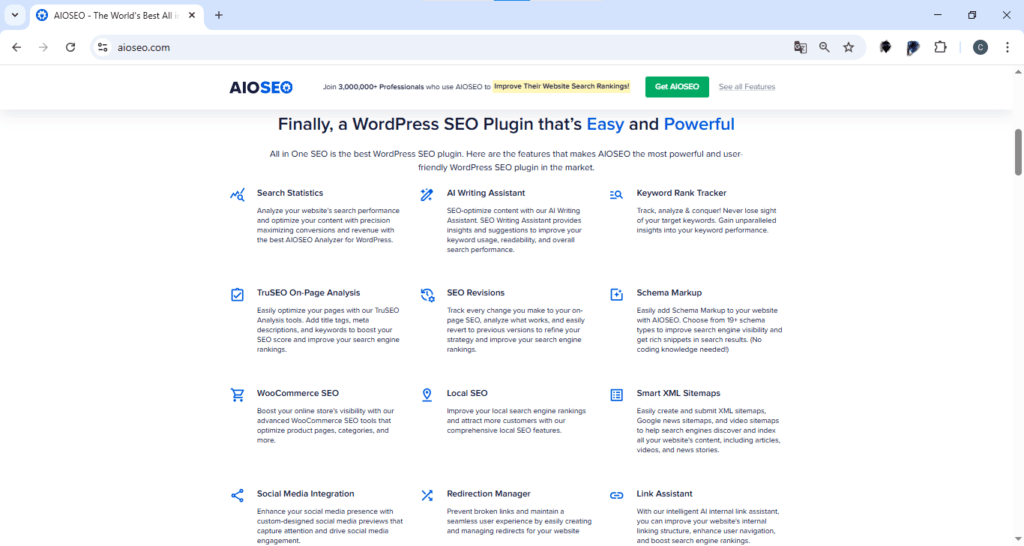Click the 'Join 3,000,000+ Professionals' text
Image resolution: width=1024 pixels, height=546 pixels.
(x=373, y=87)
